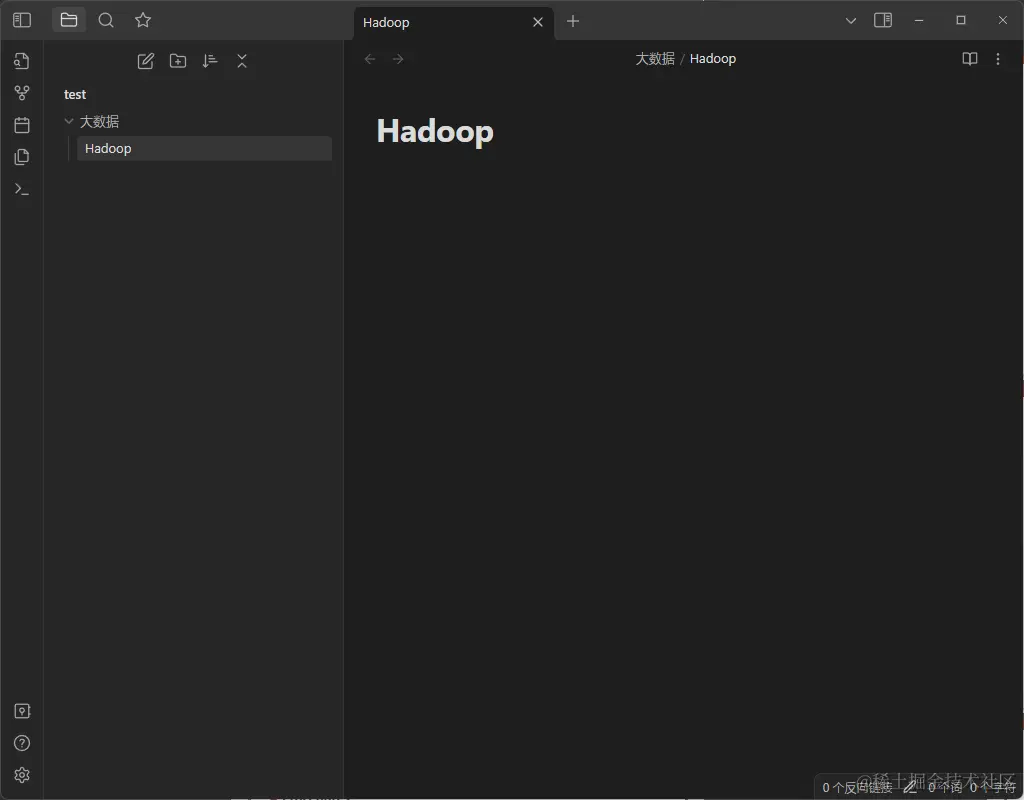
Task: Open settings gear icon
Action: pyautogui.click(x=22, y=775)
